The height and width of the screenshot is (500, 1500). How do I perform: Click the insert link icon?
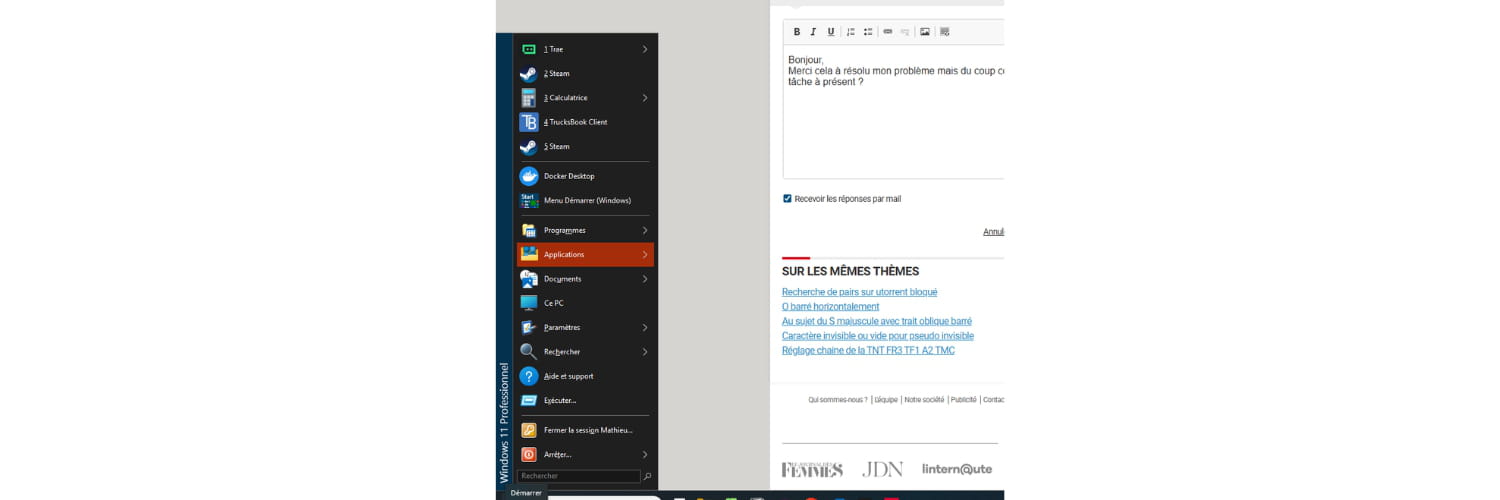(888, 32)
